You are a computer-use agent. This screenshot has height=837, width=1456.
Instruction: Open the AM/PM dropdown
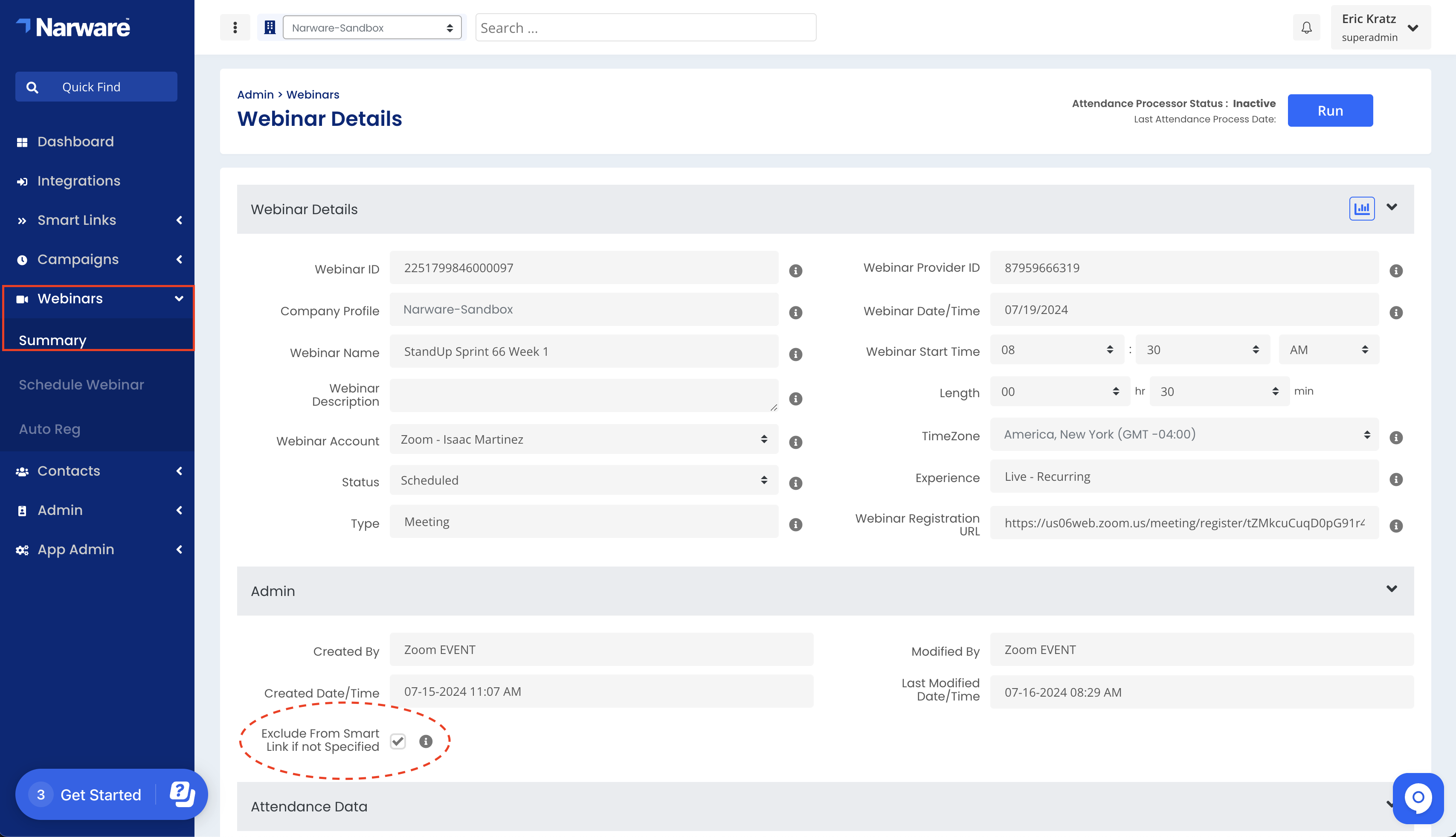(1328, 349)
